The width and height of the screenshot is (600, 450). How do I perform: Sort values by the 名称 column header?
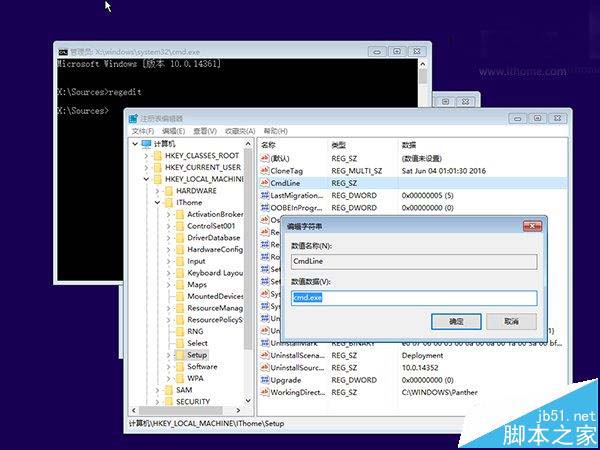pos(268,145)
